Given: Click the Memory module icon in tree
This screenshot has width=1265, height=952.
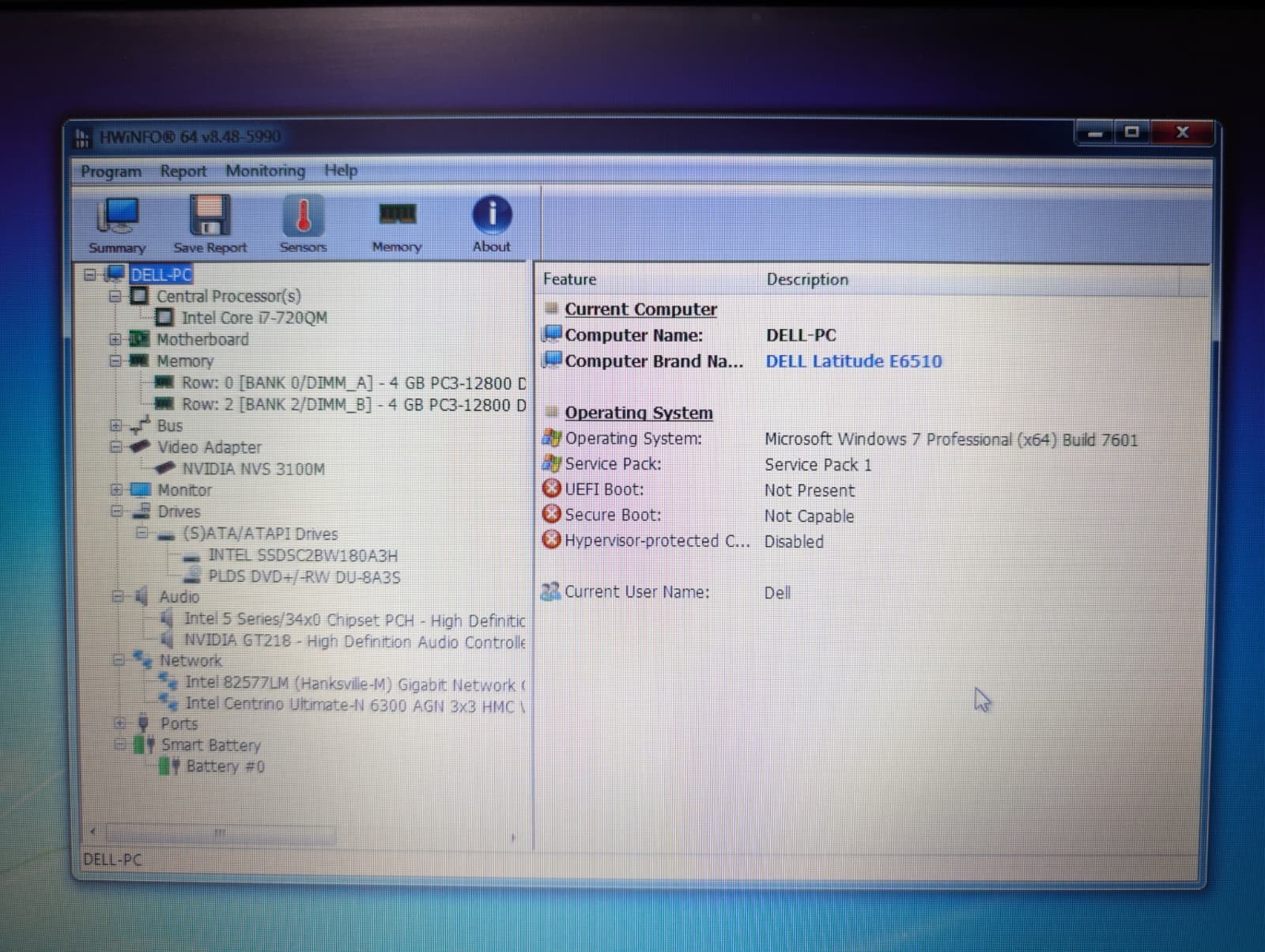Looking at the screenshot, I should click(x=139, y=361).
